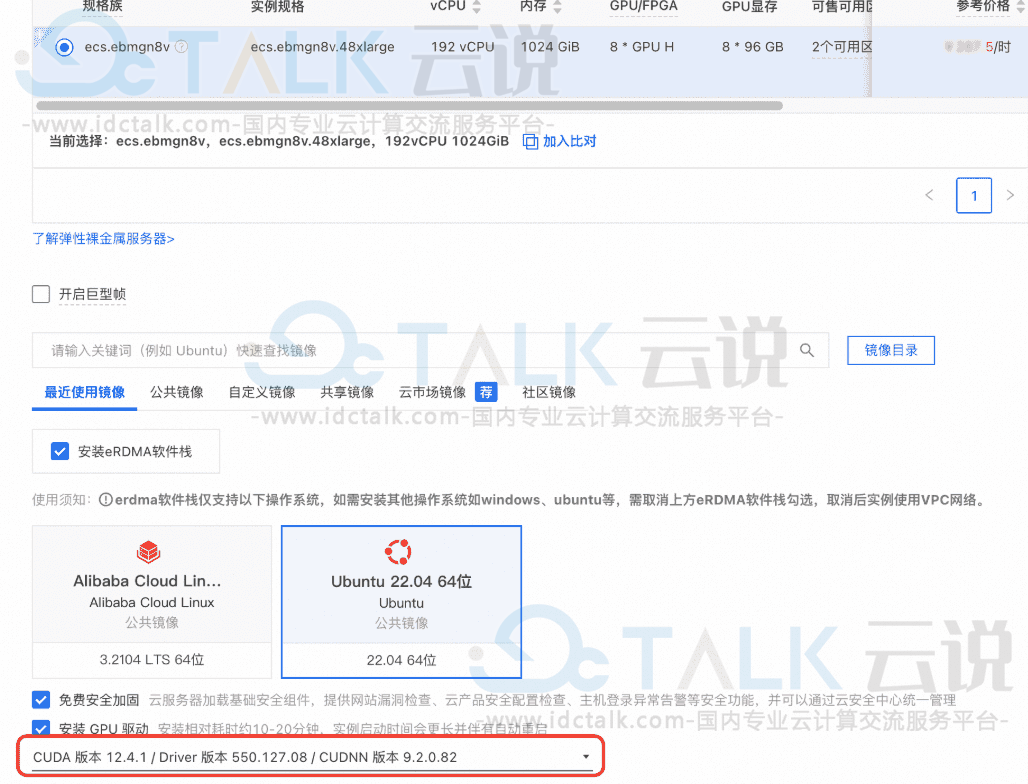
Task: Click the GPU/FPGA column header
Action: (x=643, y=7)
